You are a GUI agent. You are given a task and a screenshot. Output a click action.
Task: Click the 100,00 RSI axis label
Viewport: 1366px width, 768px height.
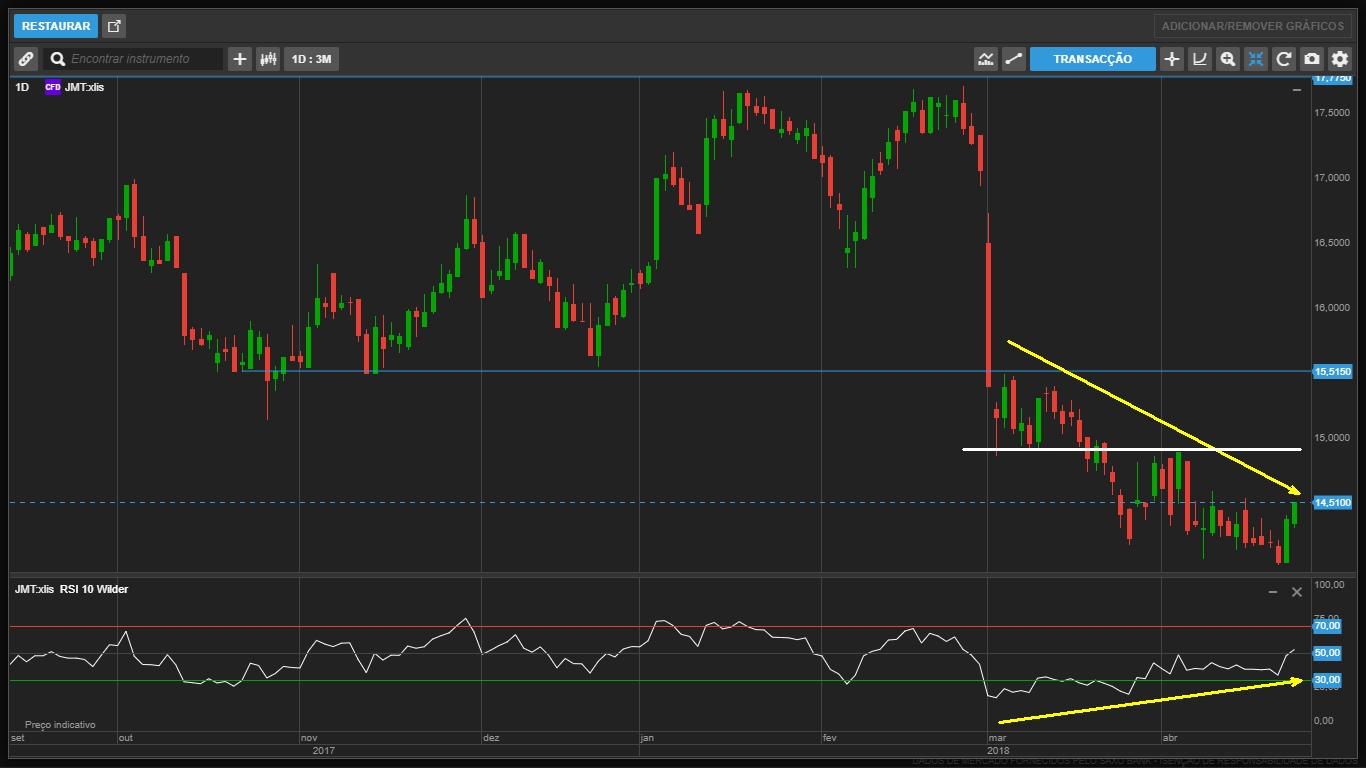click(1329, 584)
